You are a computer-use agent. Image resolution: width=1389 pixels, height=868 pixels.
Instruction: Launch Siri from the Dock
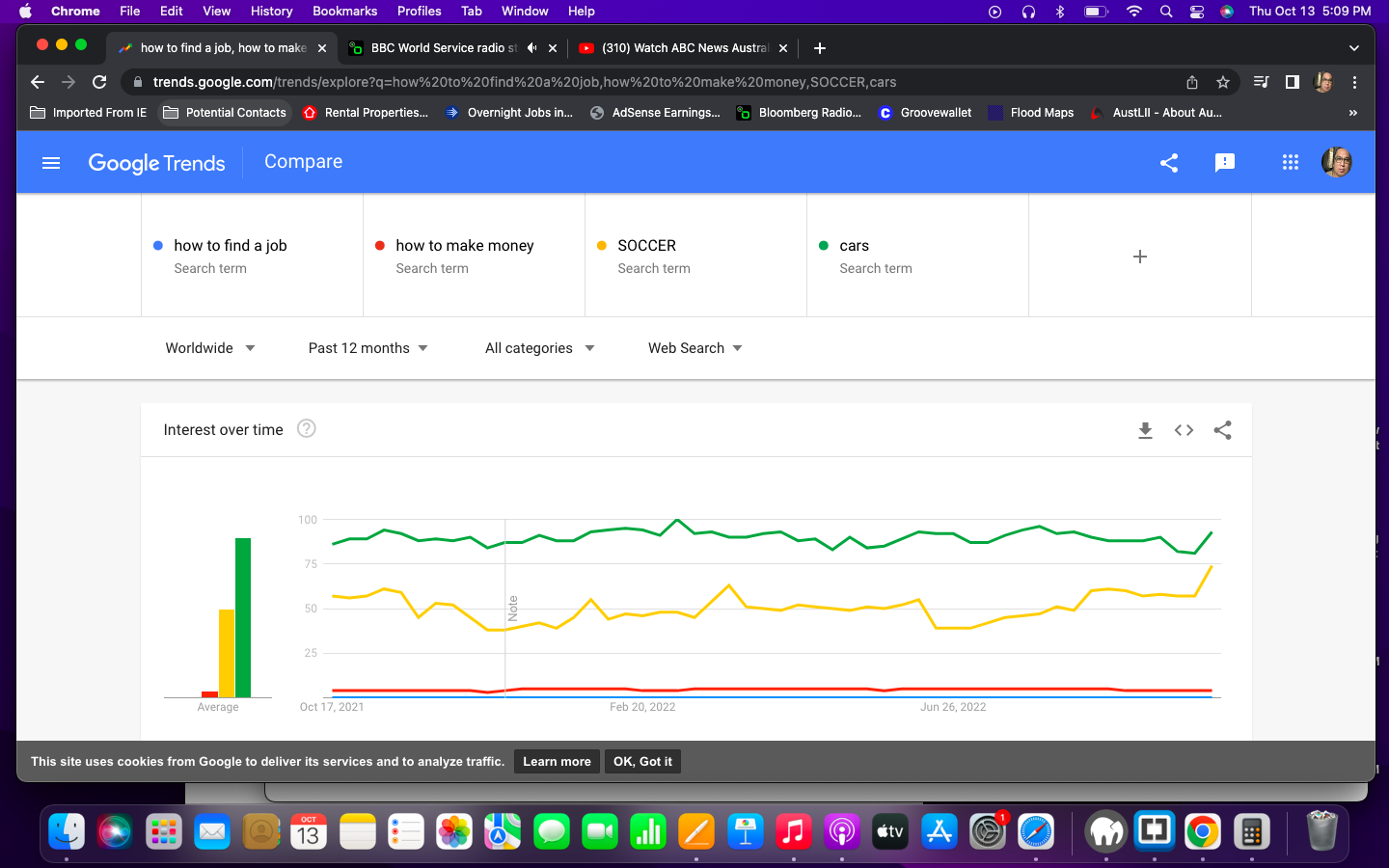115,831
